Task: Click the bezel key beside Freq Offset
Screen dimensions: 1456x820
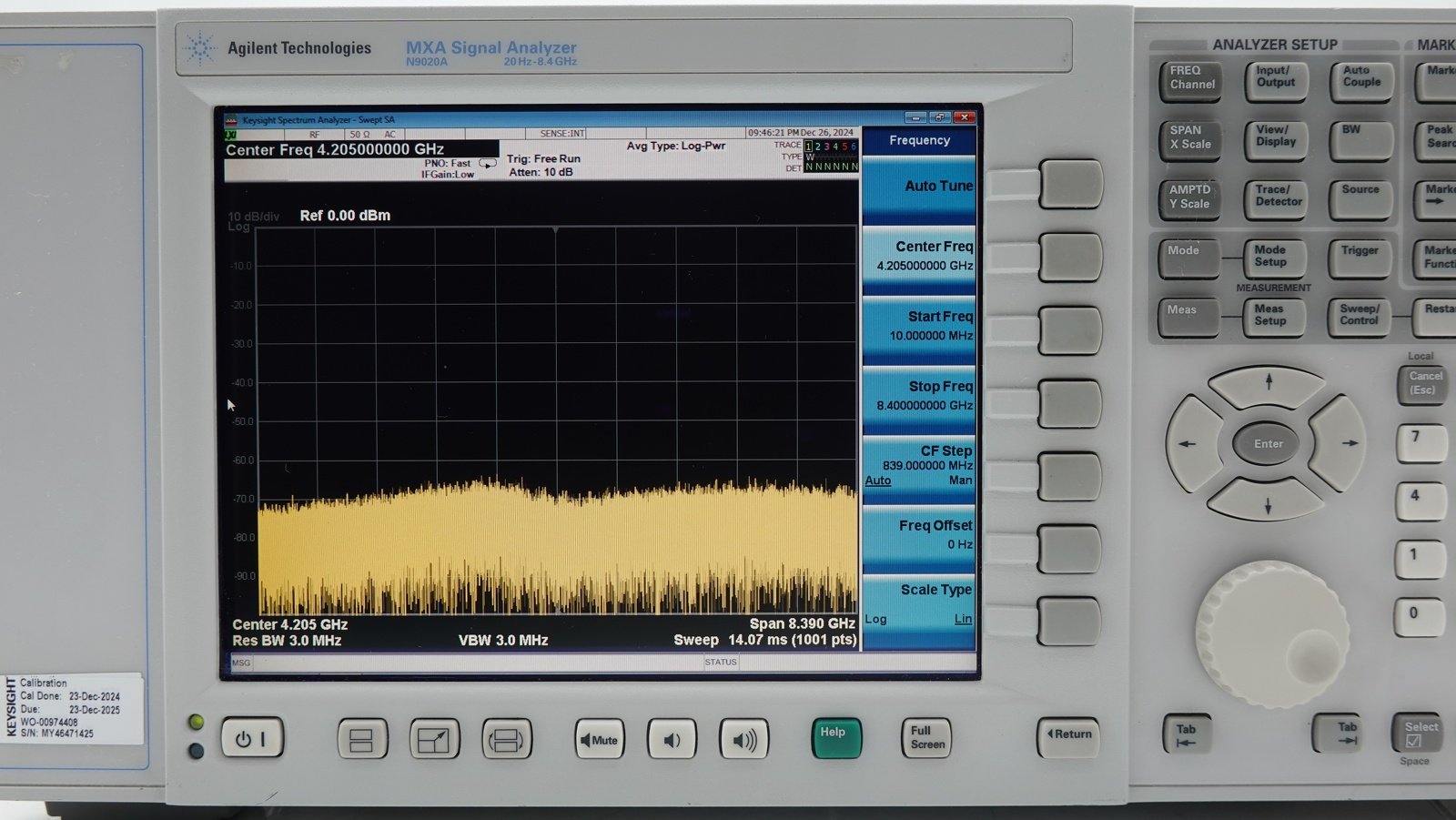Action: [1070, 549]
